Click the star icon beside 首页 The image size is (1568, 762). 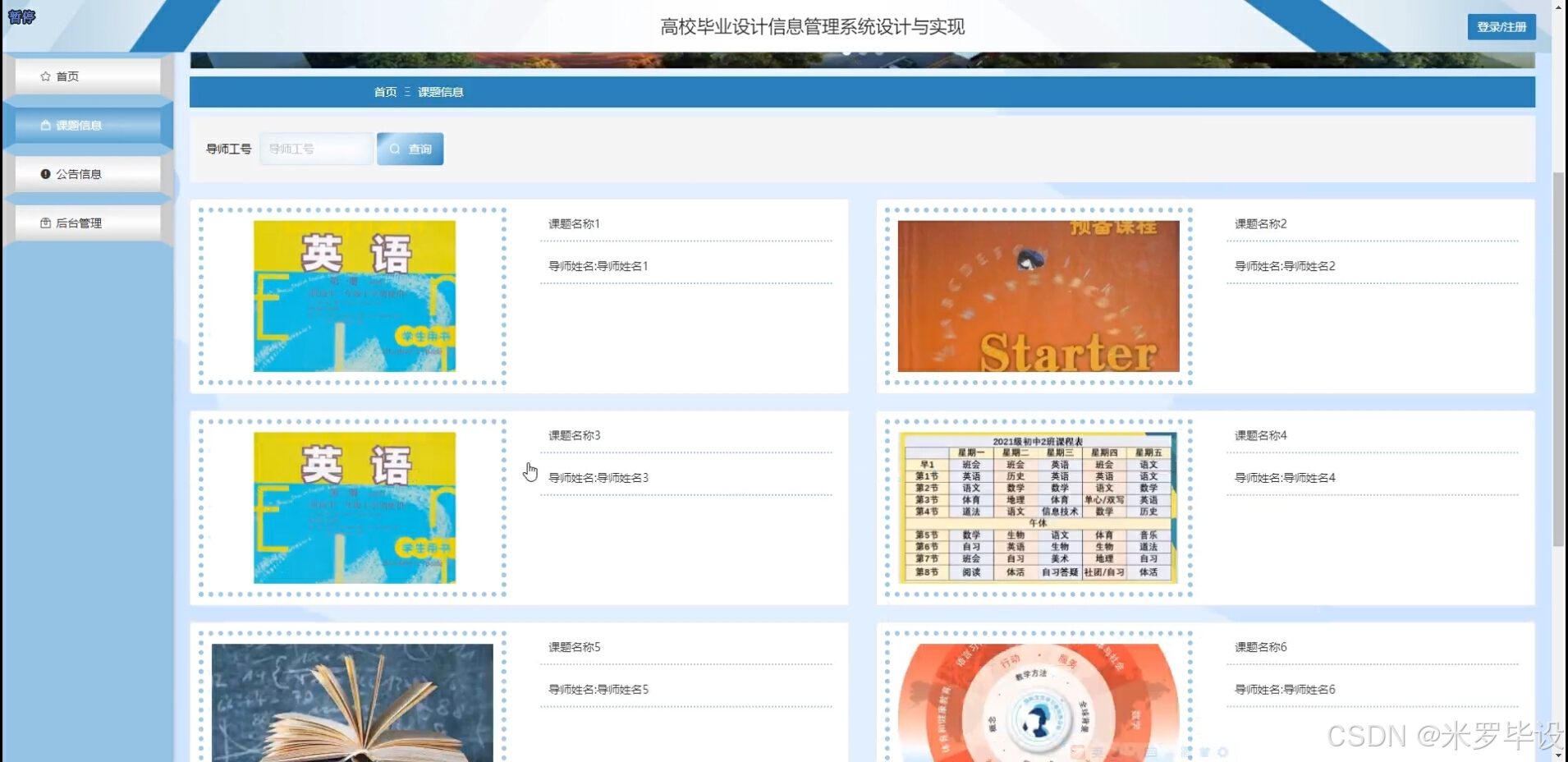pyautogui.click(x=45, y=76)
